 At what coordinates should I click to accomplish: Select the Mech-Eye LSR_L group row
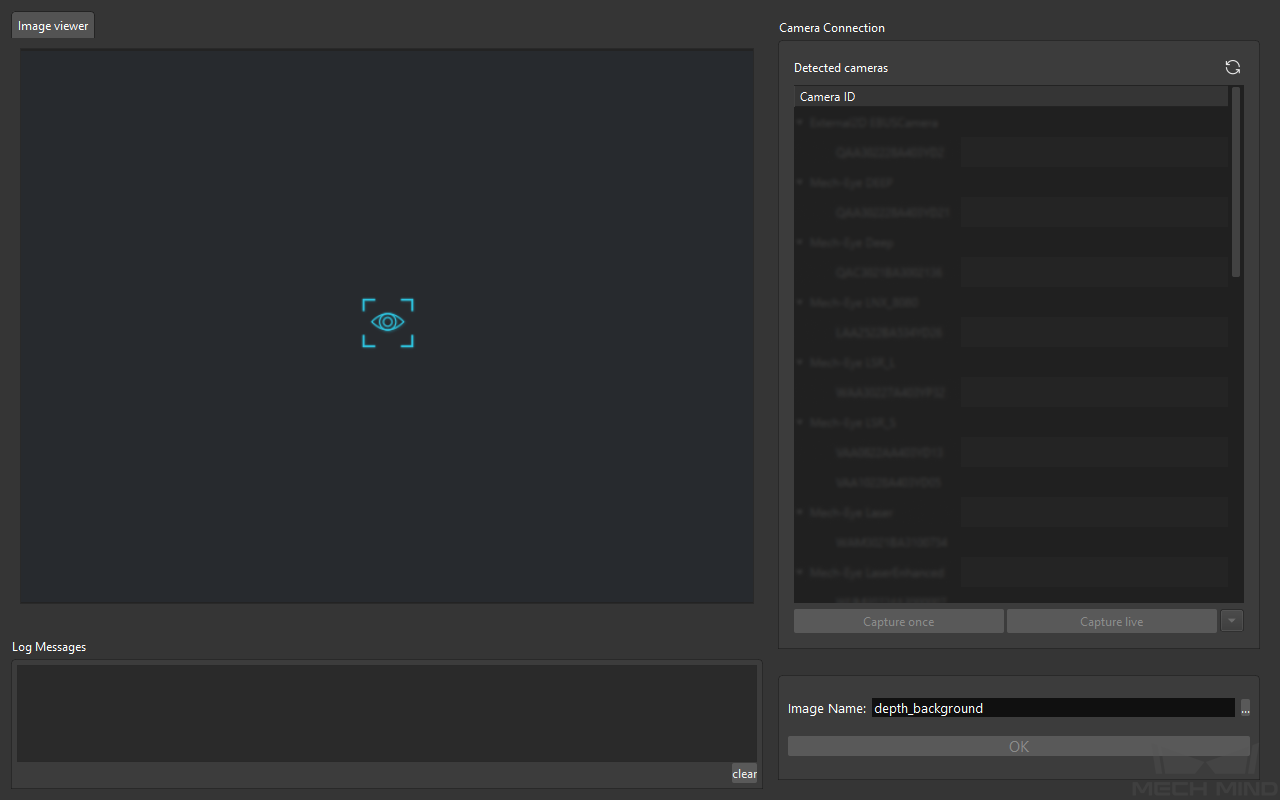[x=1011, y=362]
